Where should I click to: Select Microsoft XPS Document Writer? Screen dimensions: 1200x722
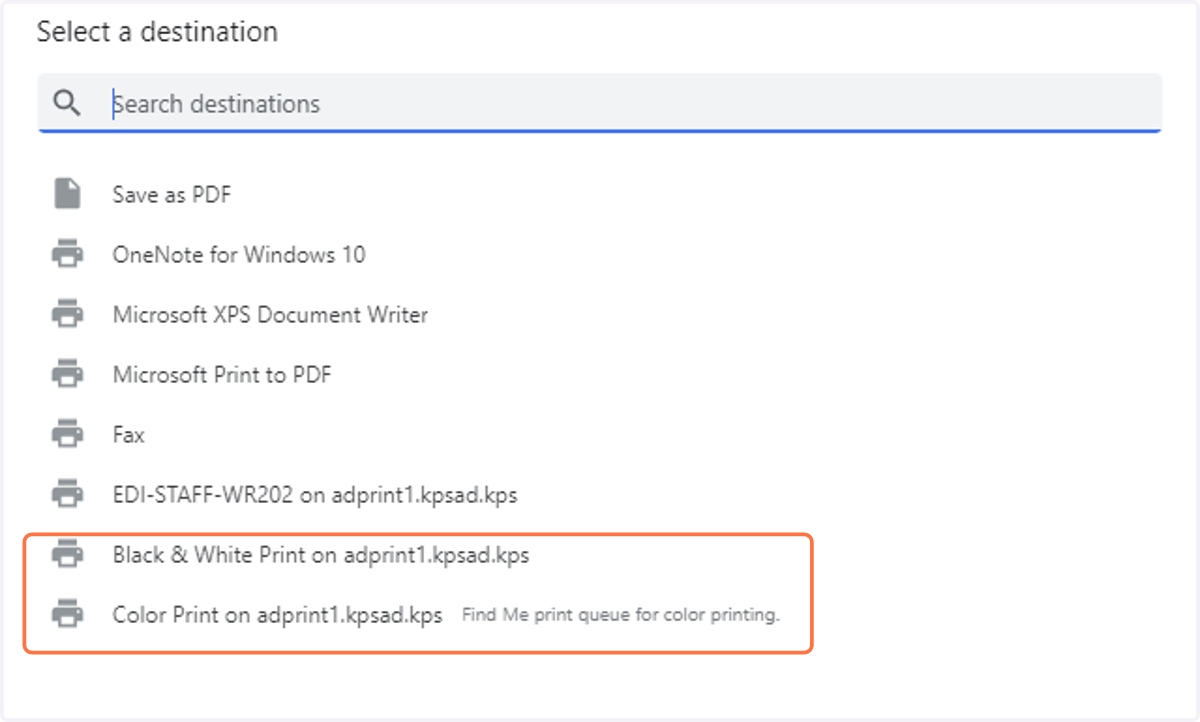tap(270, 315)
